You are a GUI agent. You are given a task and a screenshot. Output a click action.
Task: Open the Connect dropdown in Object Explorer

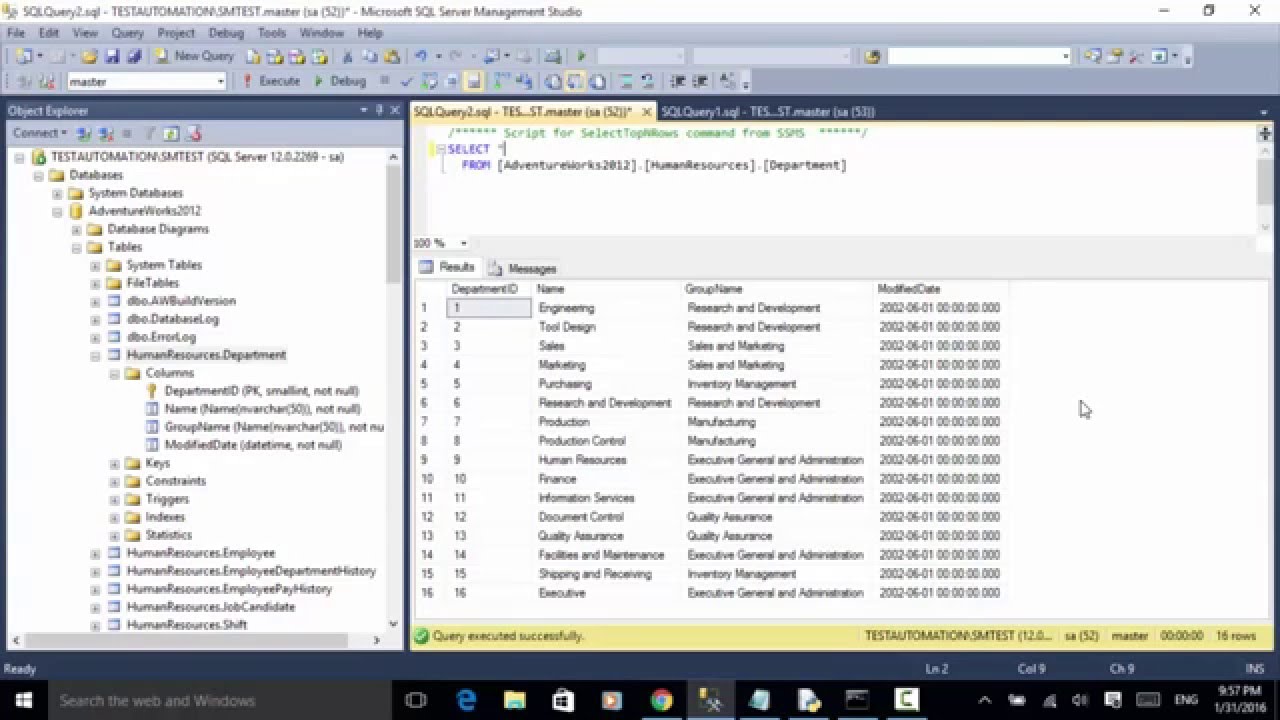pos(39,133)
